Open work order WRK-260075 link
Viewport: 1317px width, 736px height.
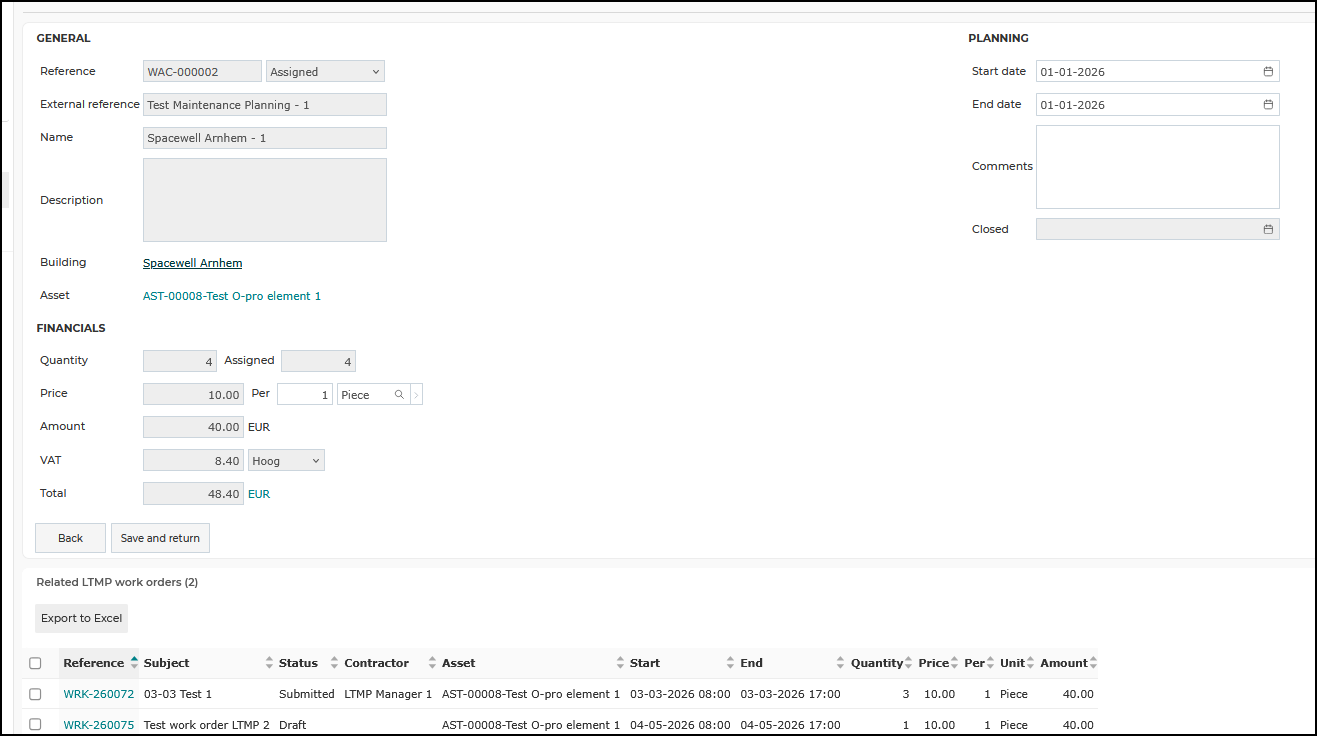coord(98,725)
